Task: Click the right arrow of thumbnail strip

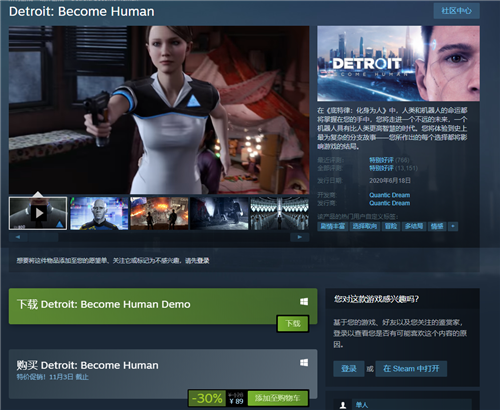Action: click(299, 237)
